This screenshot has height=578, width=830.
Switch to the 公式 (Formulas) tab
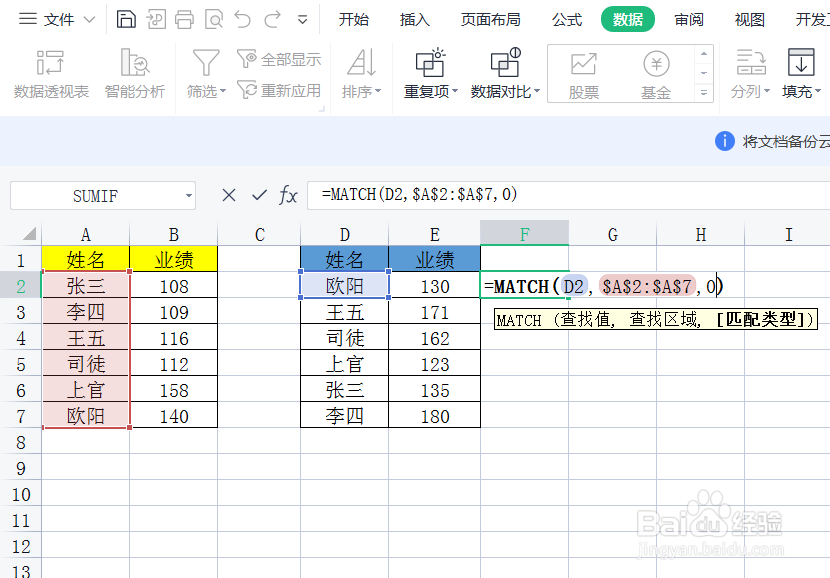pyautogui.click(x=566, y=19)
